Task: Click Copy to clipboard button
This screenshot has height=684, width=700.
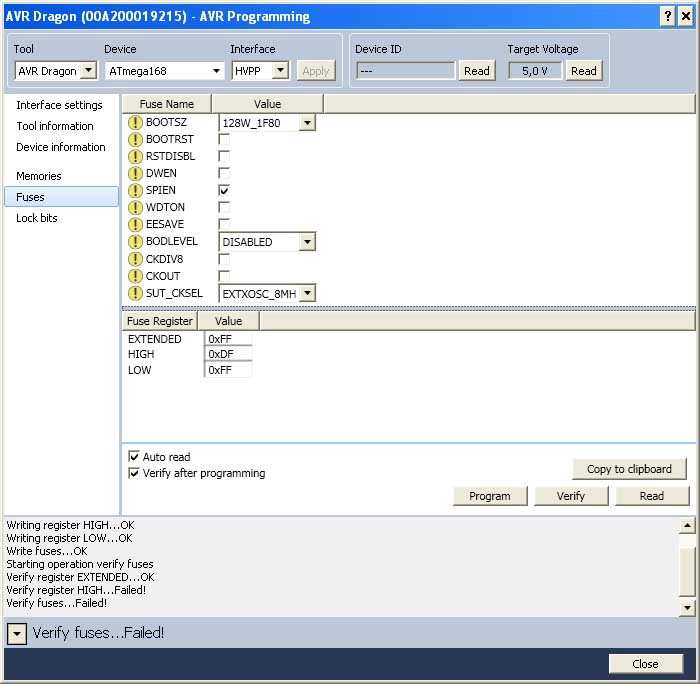Action: [x=629, y=469]
